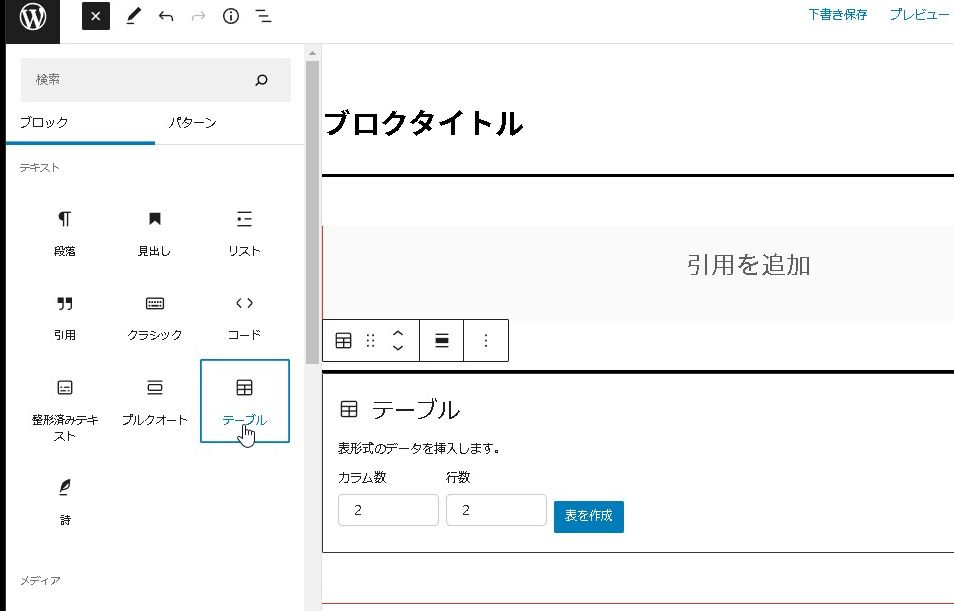The width and height of the screenshot is (954, 611).
Task: Undo the last change
Action: [166, 17]
